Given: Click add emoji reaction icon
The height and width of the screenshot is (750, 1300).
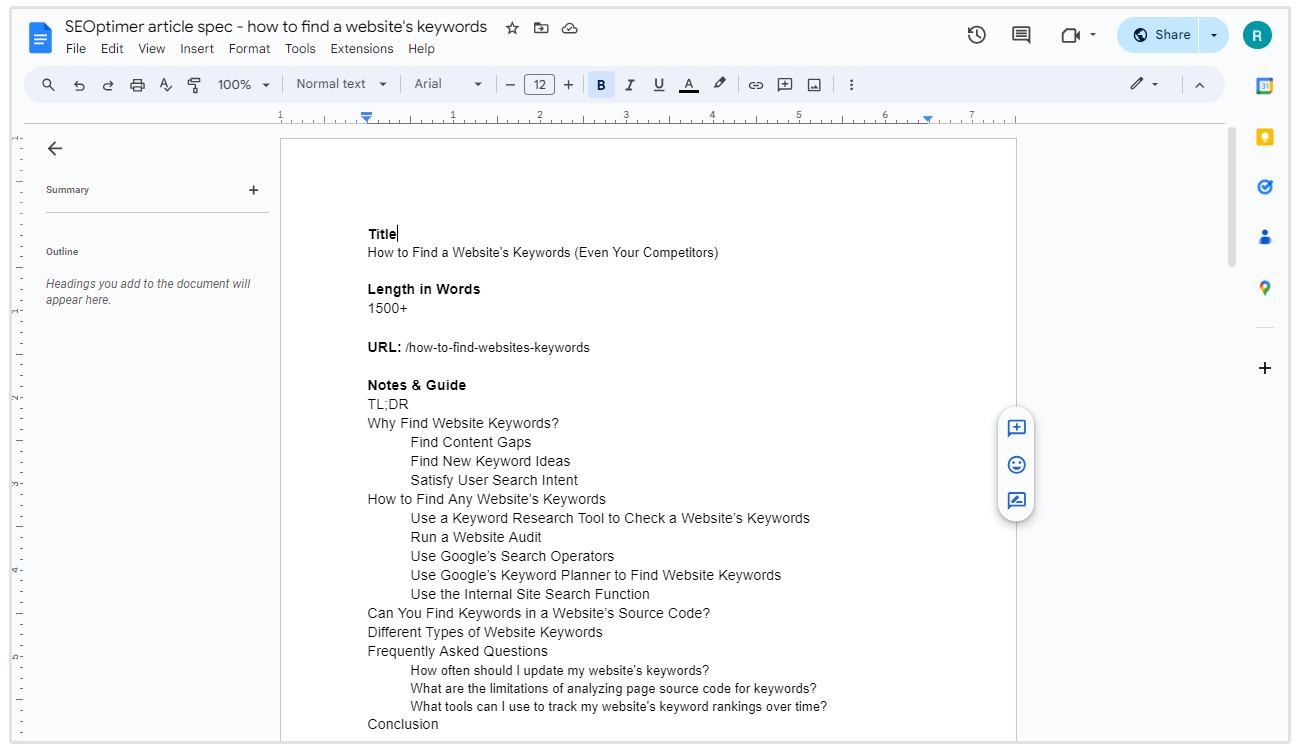Looking at the screenshot, I should click(1016, 465).
